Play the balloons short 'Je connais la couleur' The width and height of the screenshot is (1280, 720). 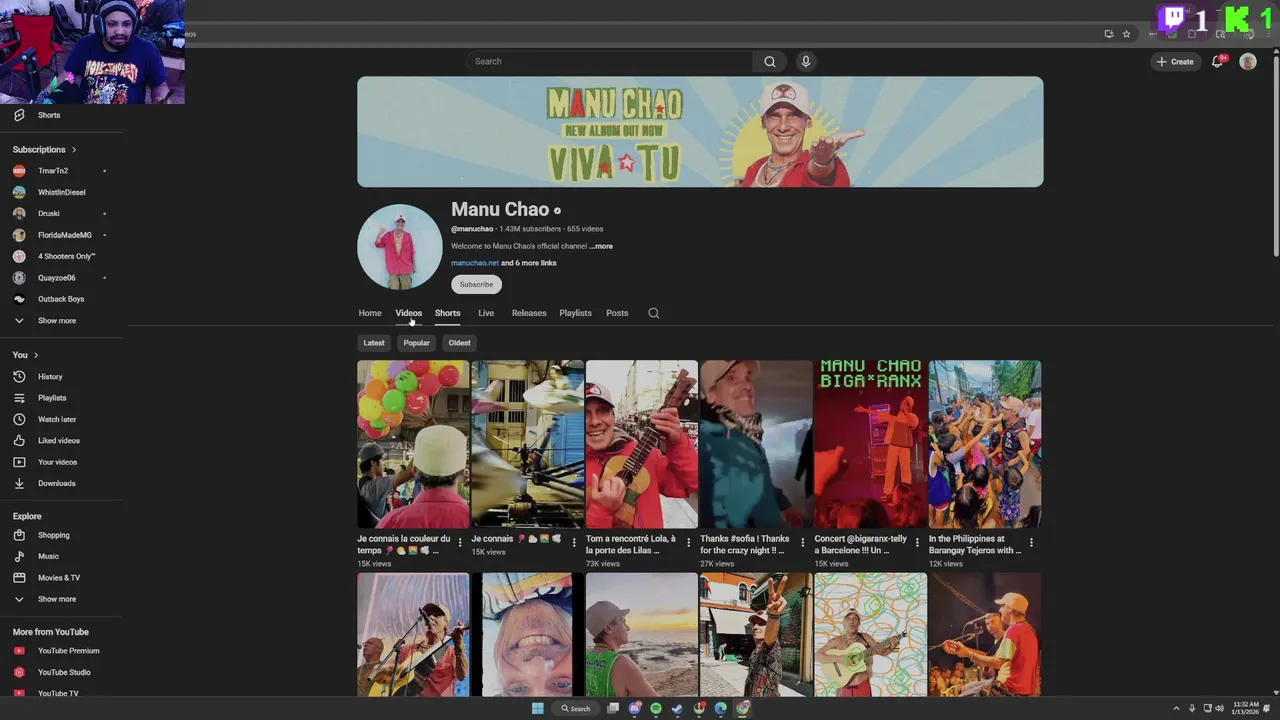(413, 444)
